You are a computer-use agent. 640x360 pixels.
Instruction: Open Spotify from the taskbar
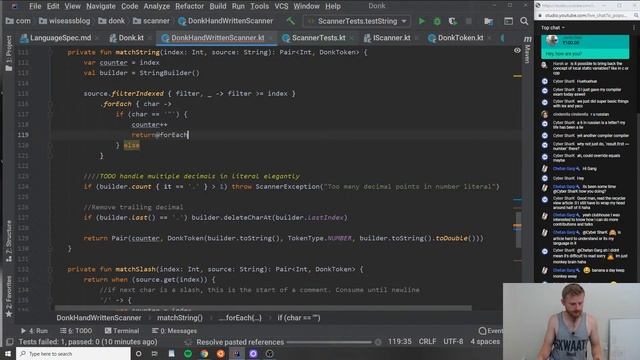tap(188, 353)
